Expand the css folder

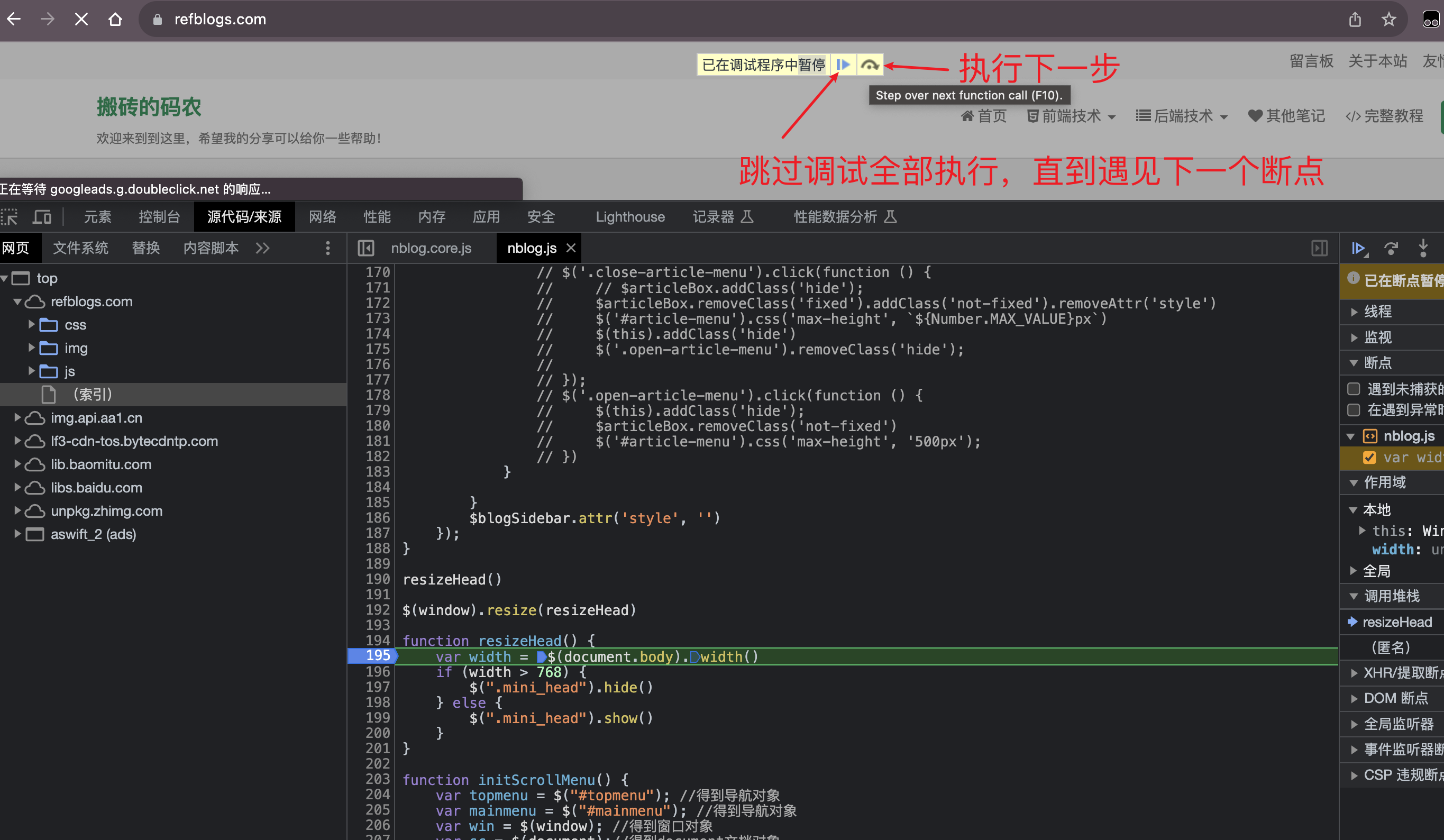point(32,325)
